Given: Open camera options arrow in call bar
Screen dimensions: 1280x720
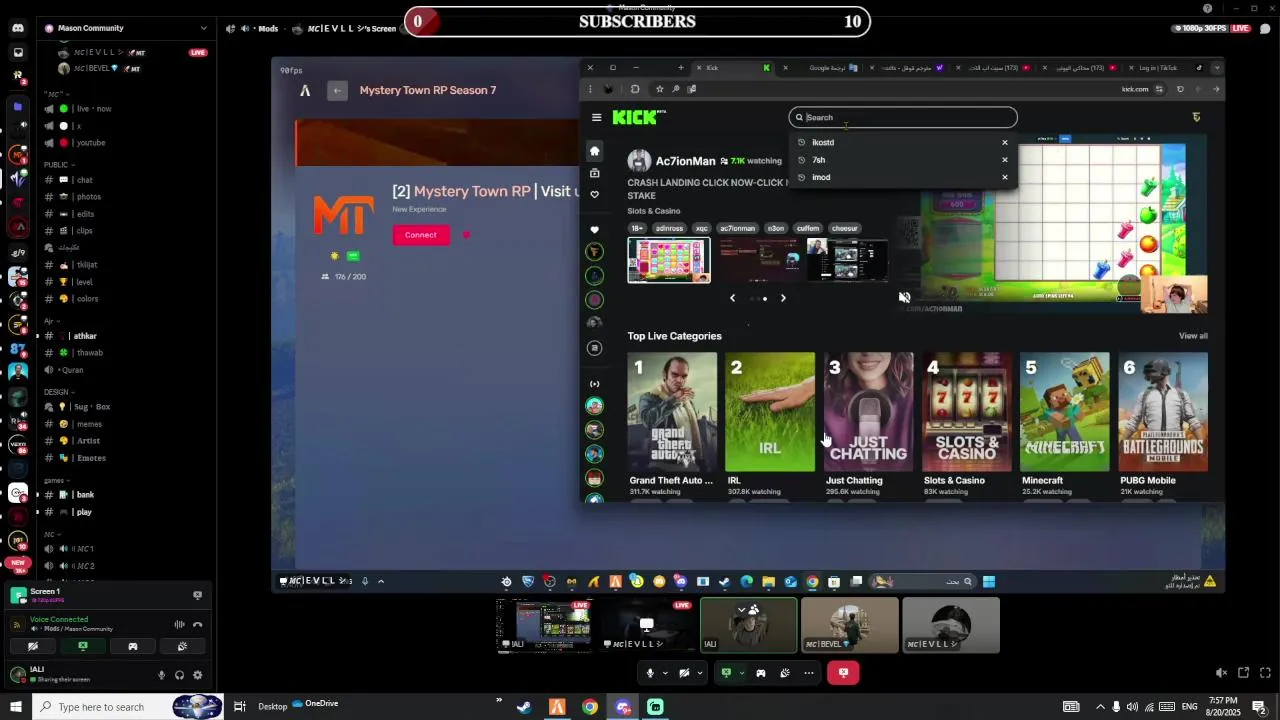Looking at the screenshot, I should (699, 673).
